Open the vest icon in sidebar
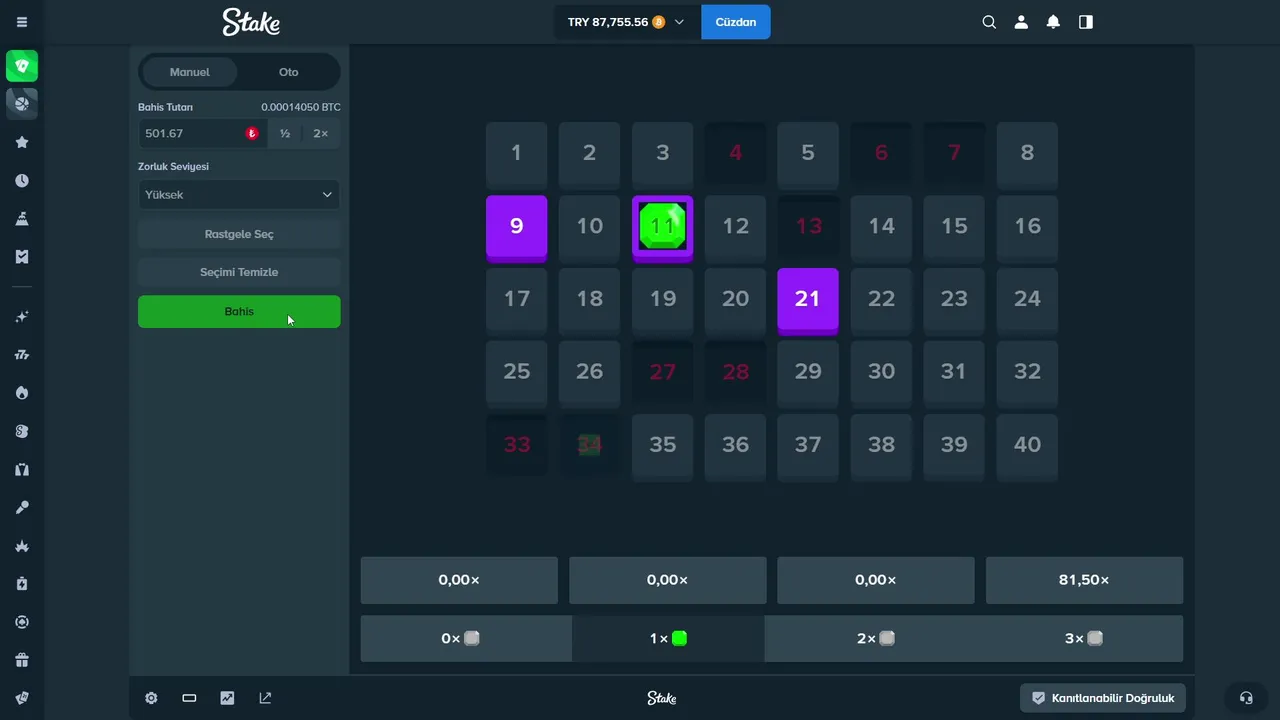This screenshot has width=1280, height=720. [22, 470]
